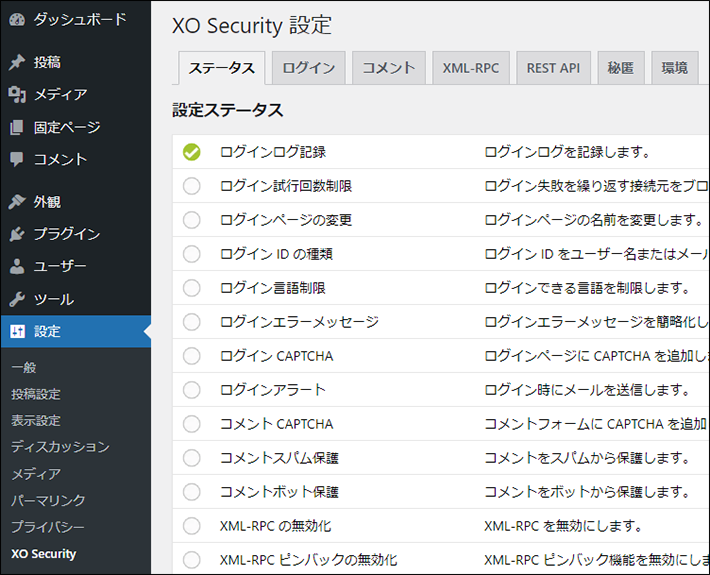Open the 投稿 menu
710x575 pixels.
pyautogui.click(x=47, y=62)
